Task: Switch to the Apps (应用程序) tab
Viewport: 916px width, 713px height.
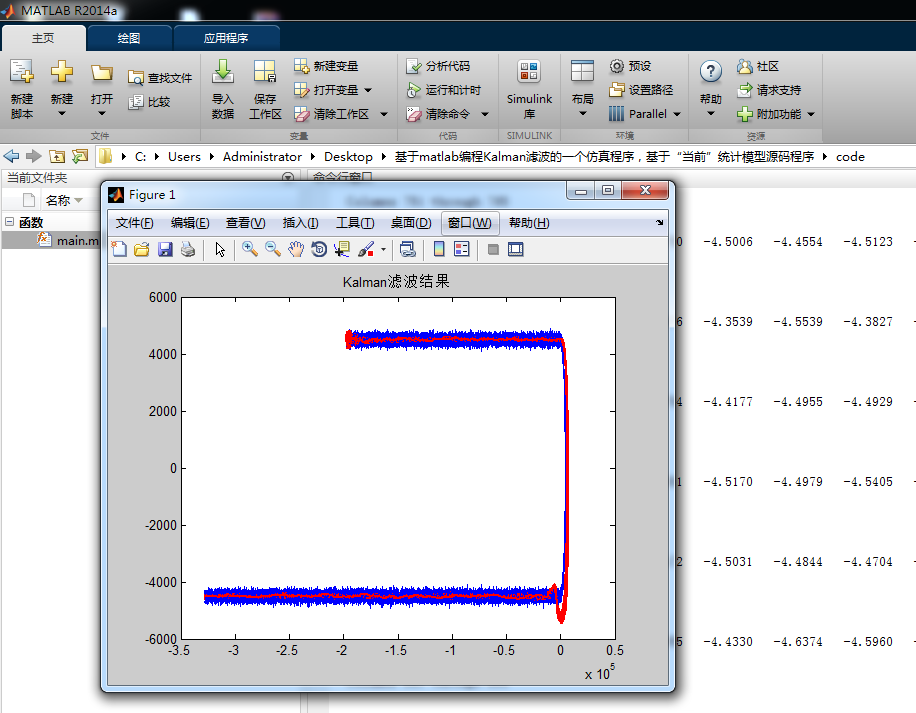Action: click(x=226, y=38)
